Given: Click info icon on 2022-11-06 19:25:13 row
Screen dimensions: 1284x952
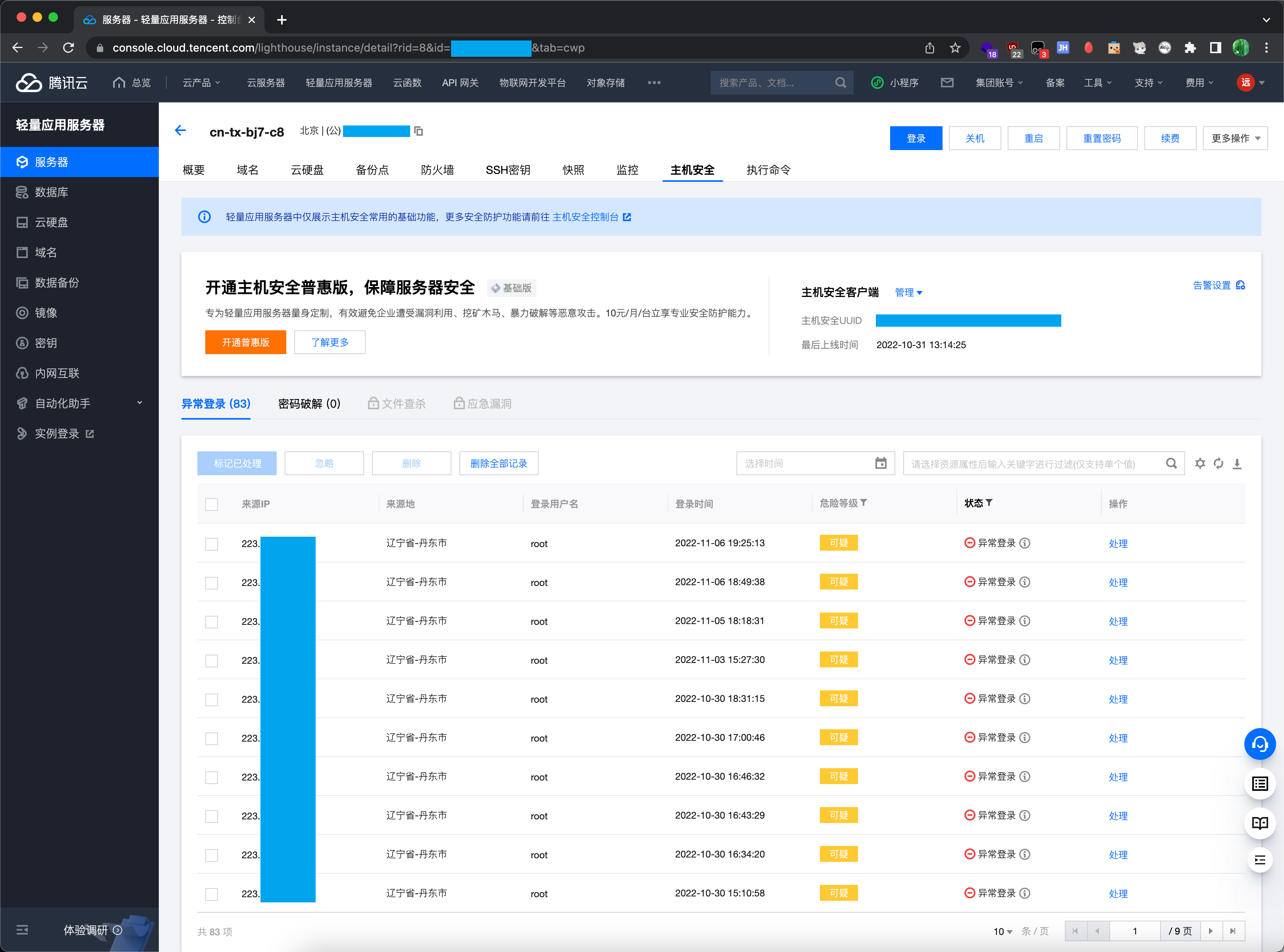Looking at the screenshot, I should coord(1024,543).
